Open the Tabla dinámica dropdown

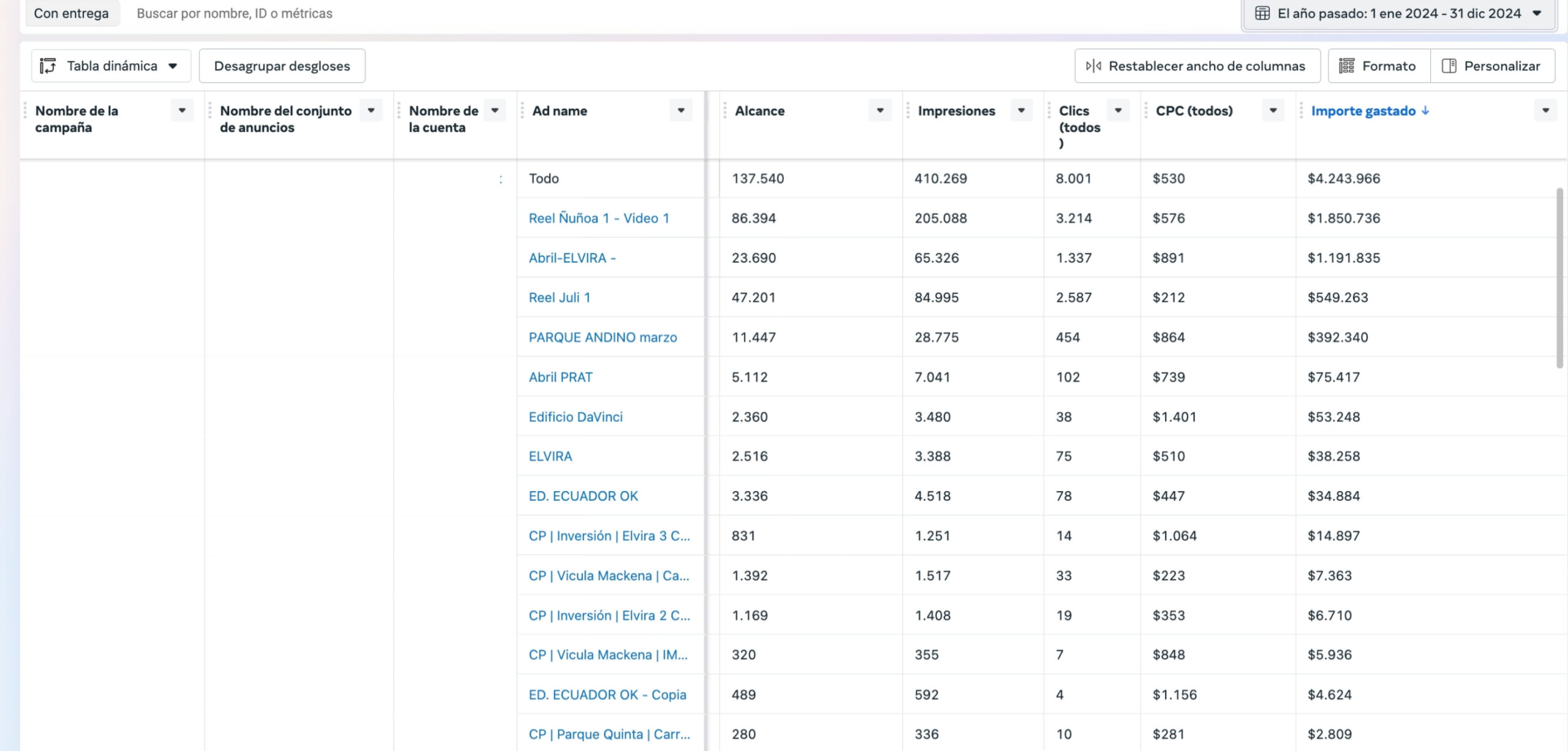(x=111, y=66)
